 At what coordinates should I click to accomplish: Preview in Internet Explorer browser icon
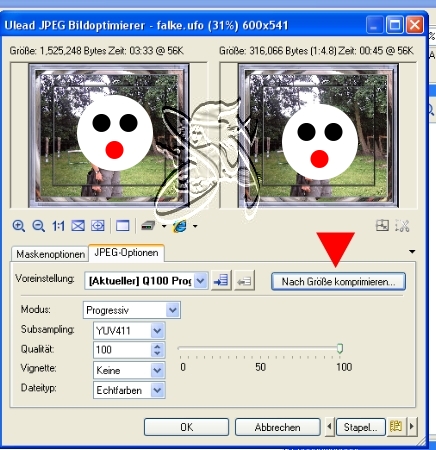pos(180,227)
